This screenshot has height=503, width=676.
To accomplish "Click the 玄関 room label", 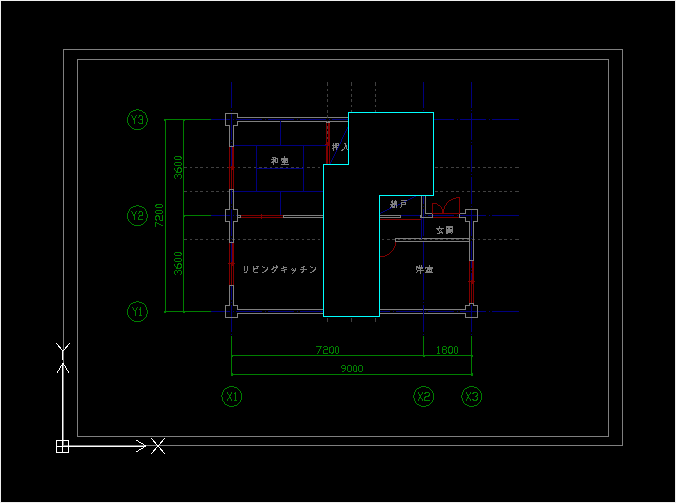I will pos(444,230).
